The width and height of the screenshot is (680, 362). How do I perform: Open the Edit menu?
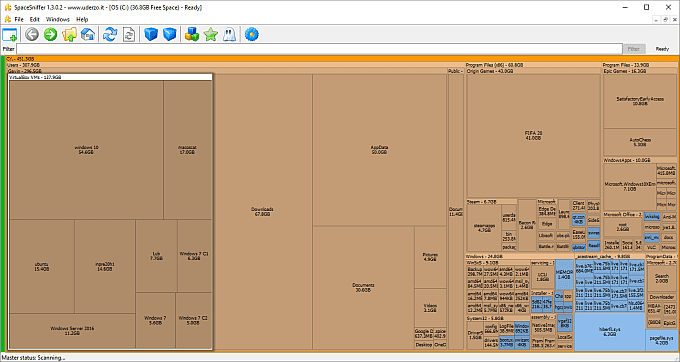[x=35, y=19]
